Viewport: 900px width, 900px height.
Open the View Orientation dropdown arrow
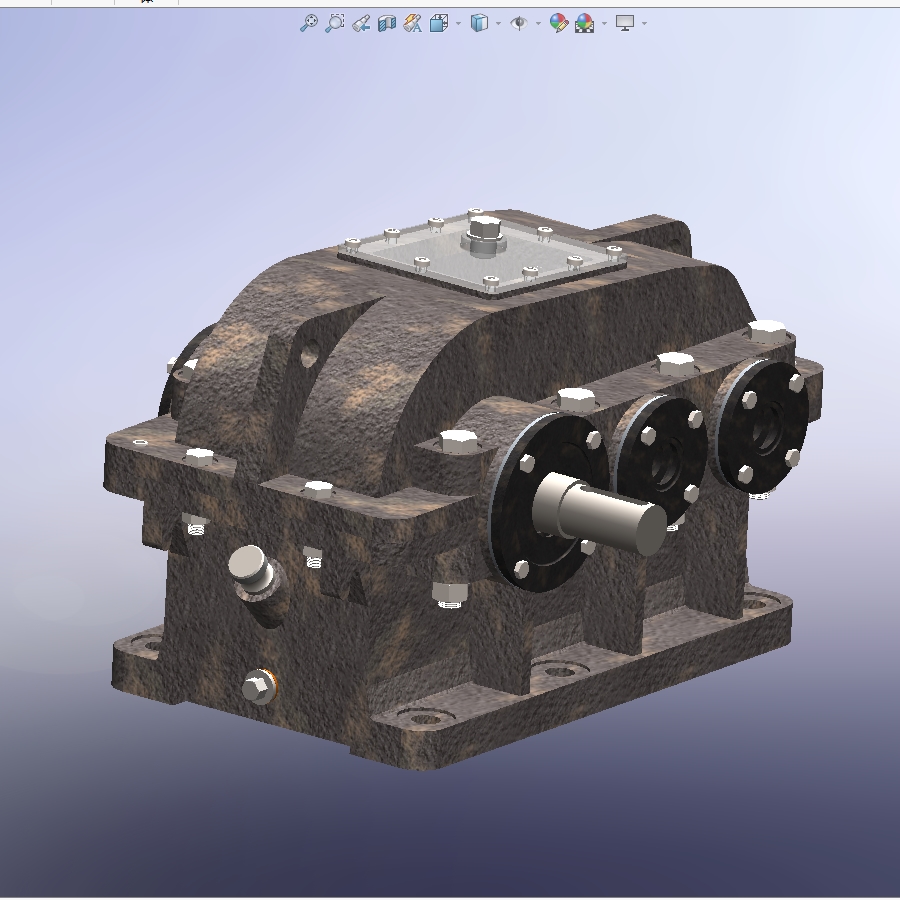(x=458, y=24)
